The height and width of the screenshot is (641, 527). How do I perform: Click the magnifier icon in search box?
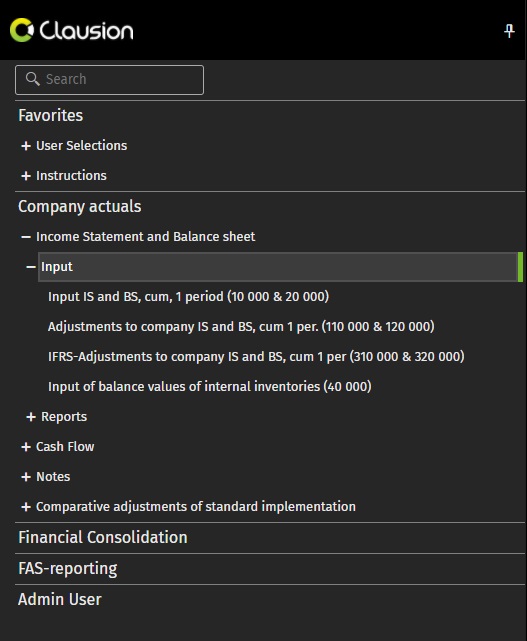click(32, 79)
